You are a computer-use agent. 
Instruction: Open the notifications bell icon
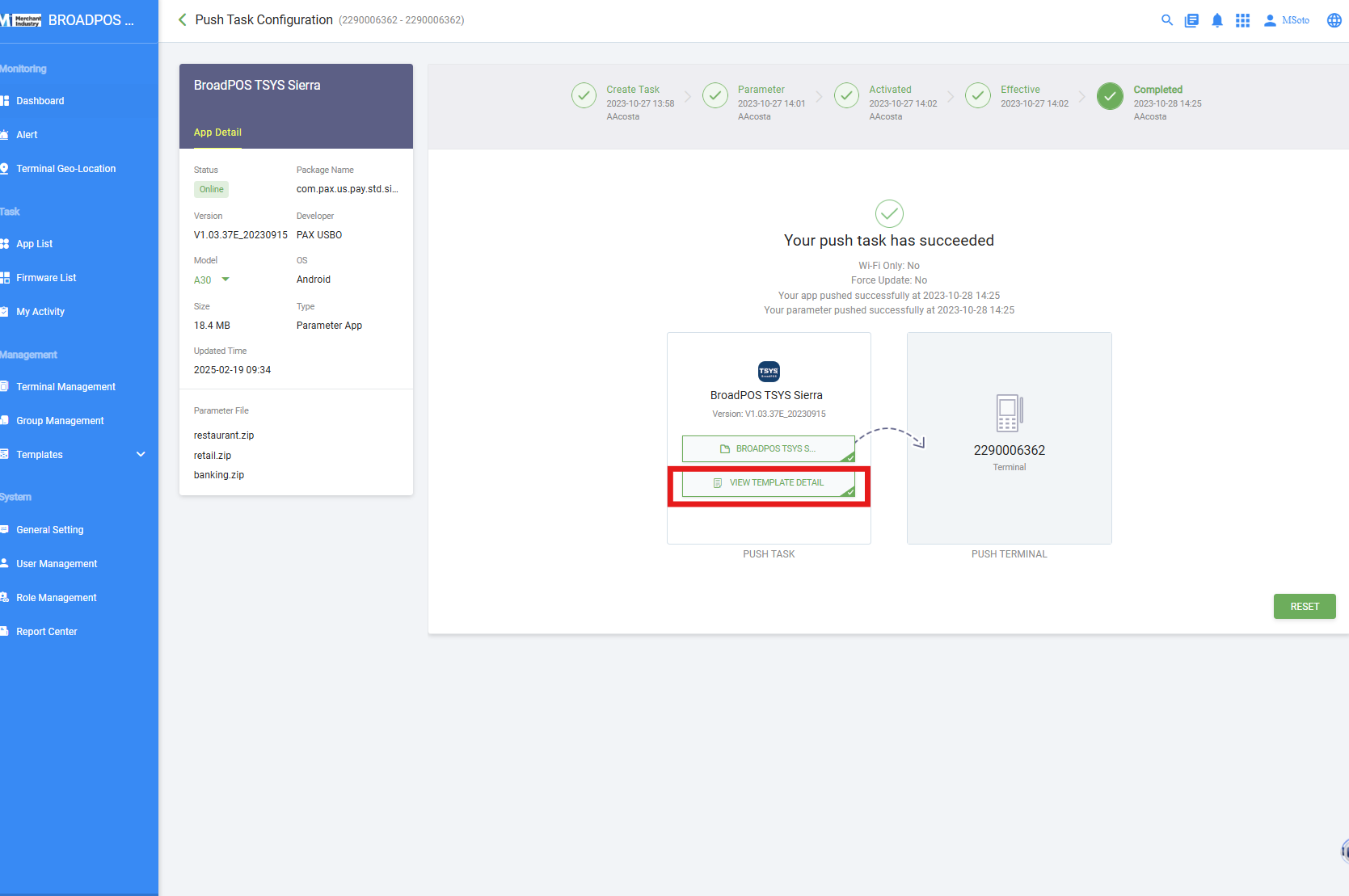click(x=1217, y=20)
